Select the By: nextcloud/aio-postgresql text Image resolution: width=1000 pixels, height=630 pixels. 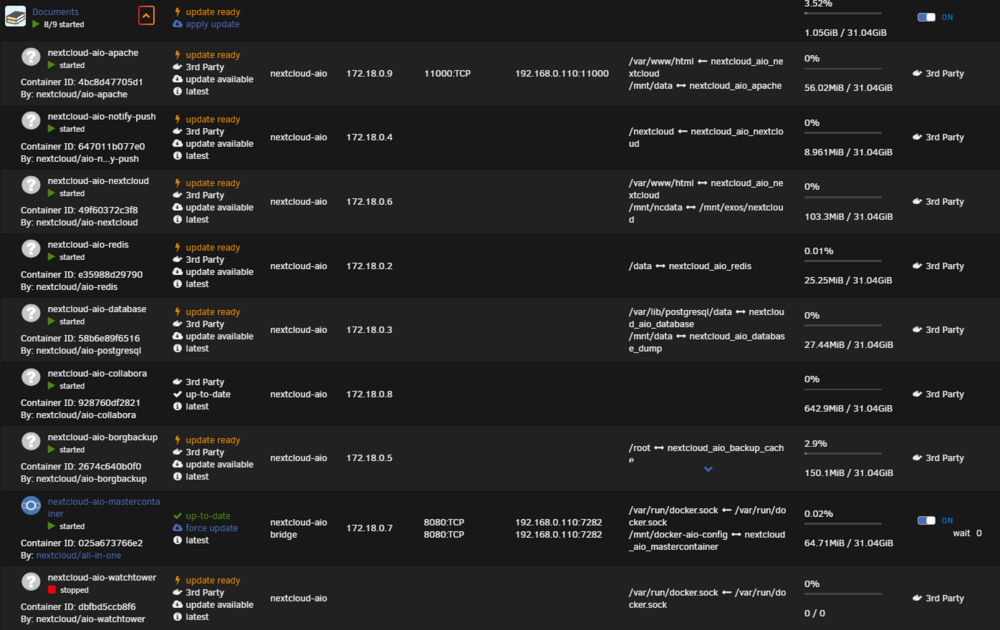(x=81, y=350)
